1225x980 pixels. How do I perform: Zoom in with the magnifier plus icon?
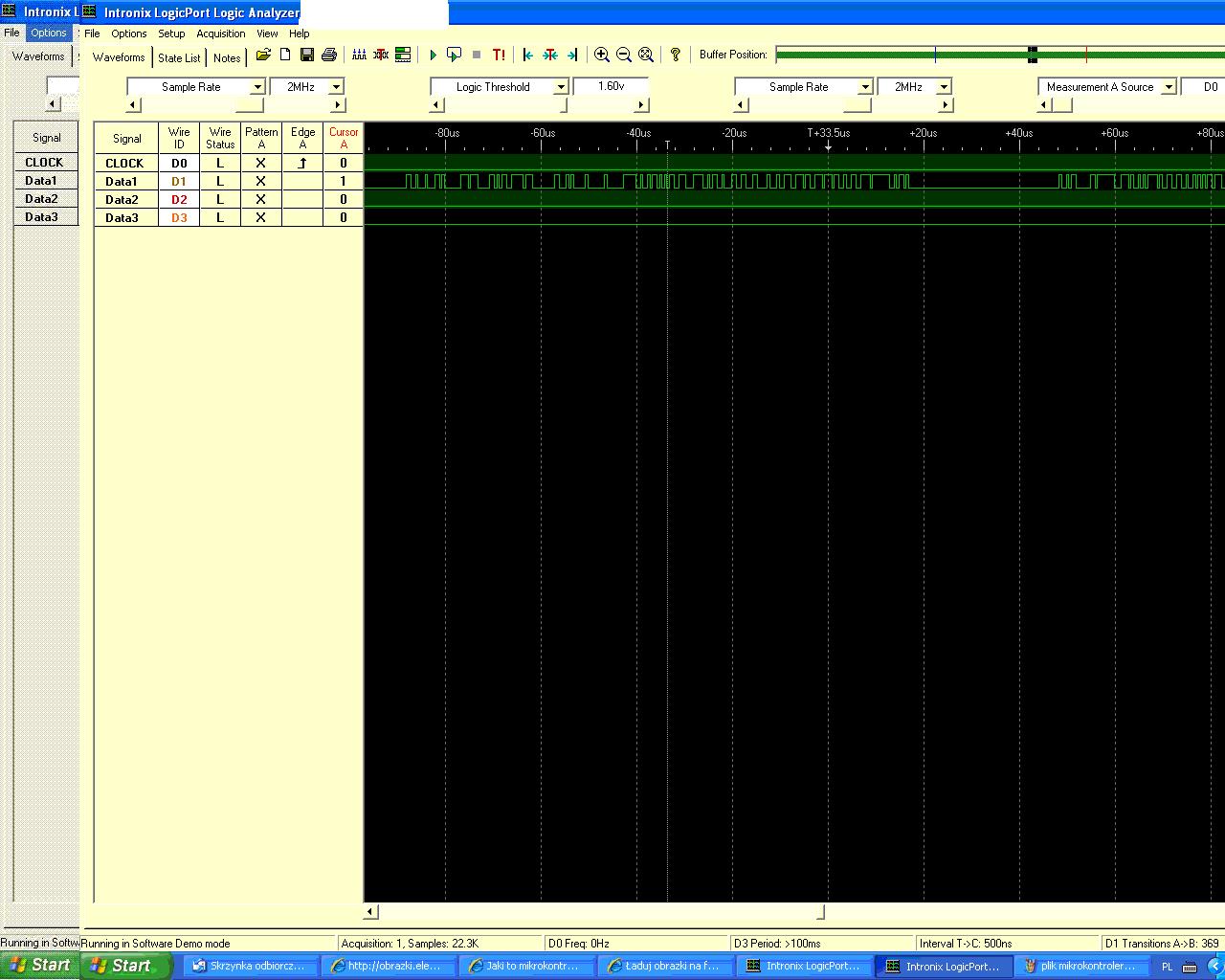coord(602,56)
